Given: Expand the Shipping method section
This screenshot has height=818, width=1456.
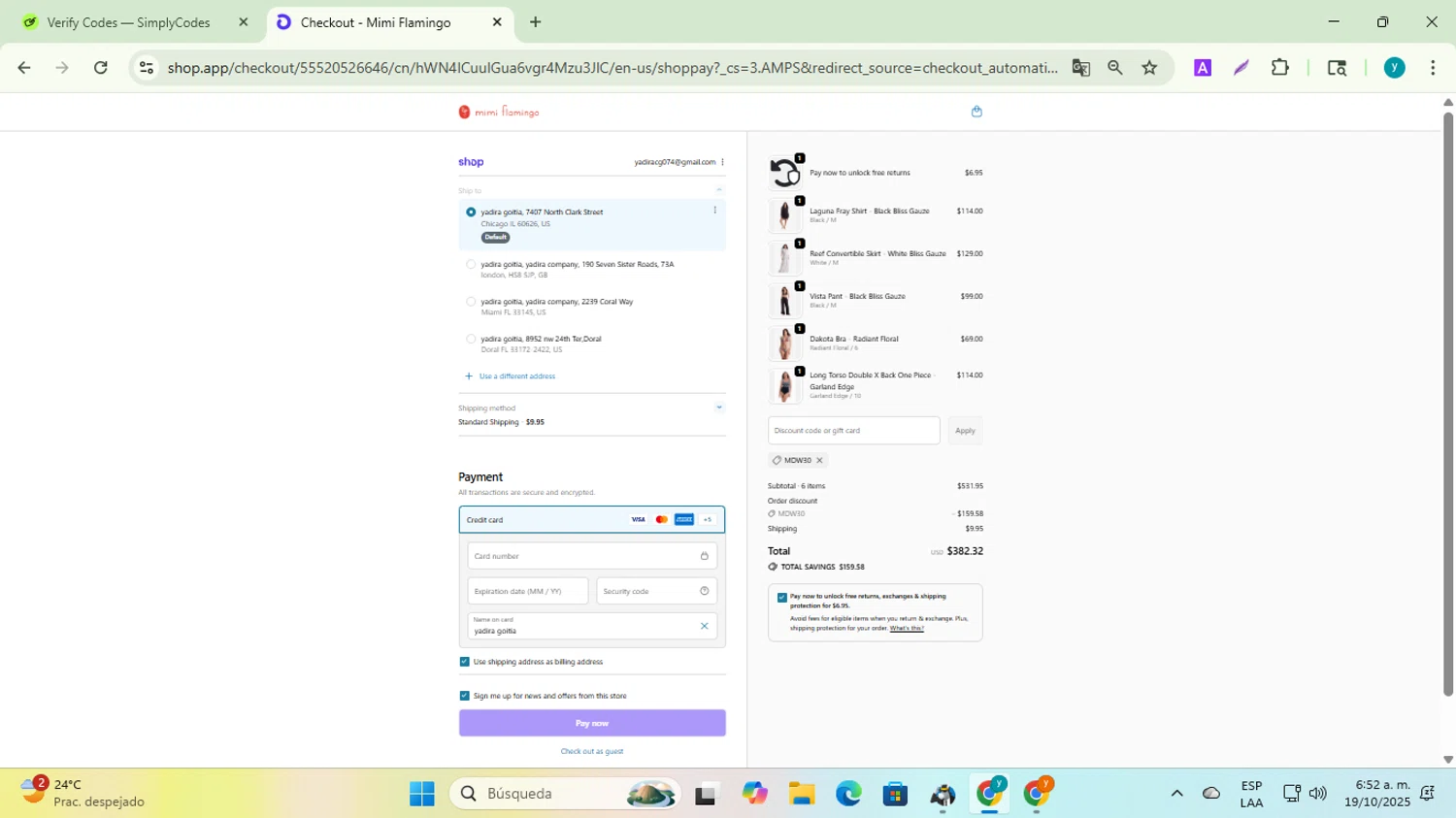Looking at the screenshot, I should pos(719,408).
